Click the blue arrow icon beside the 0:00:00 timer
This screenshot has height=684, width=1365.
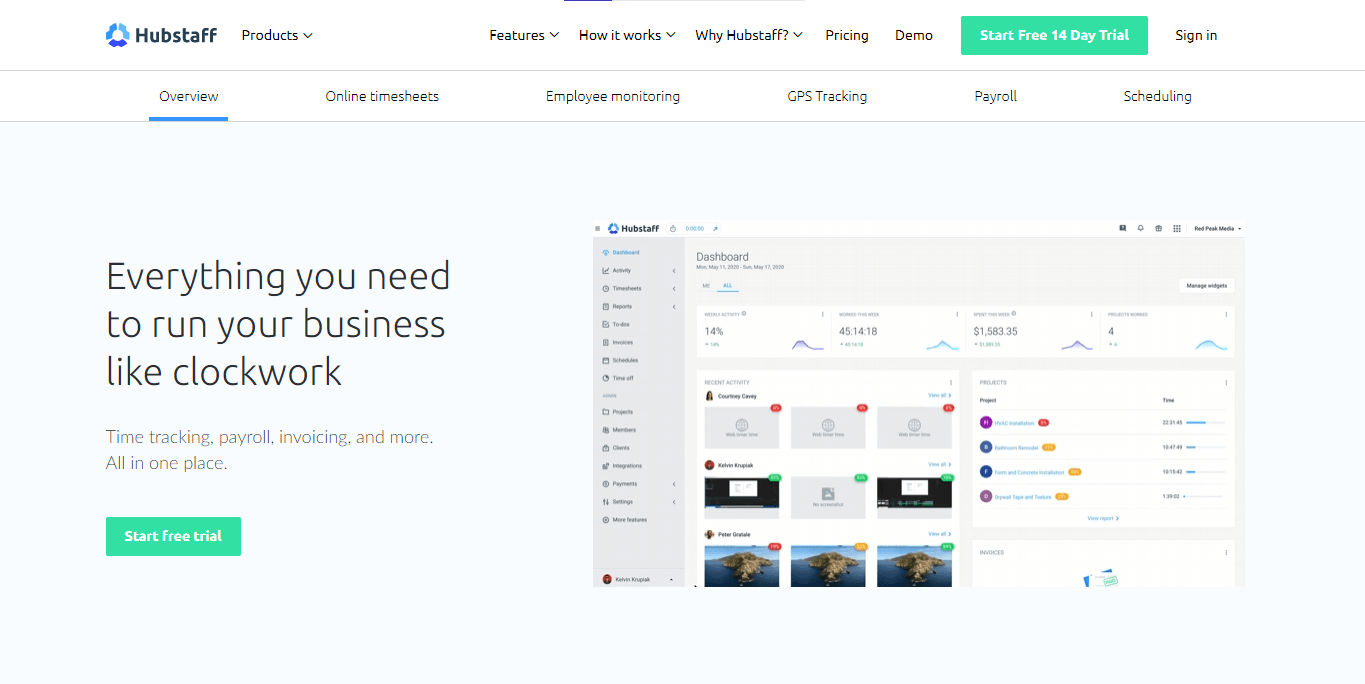coord(715,229)
